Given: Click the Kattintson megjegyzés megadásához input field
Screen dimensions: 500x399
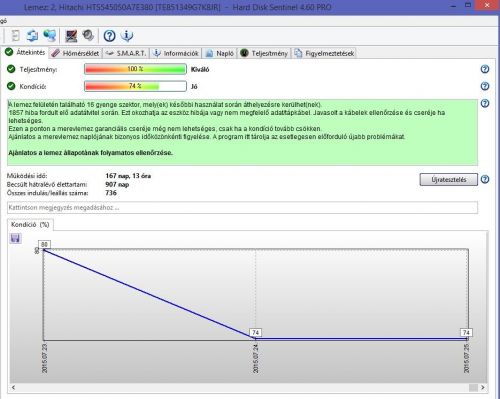Looking at the screenshot, I should tap(242, 208).
